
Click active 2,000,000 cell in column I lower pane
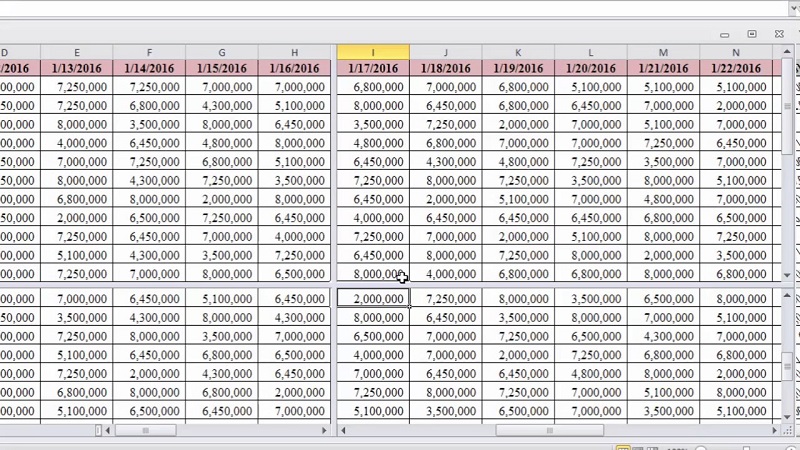373,298
